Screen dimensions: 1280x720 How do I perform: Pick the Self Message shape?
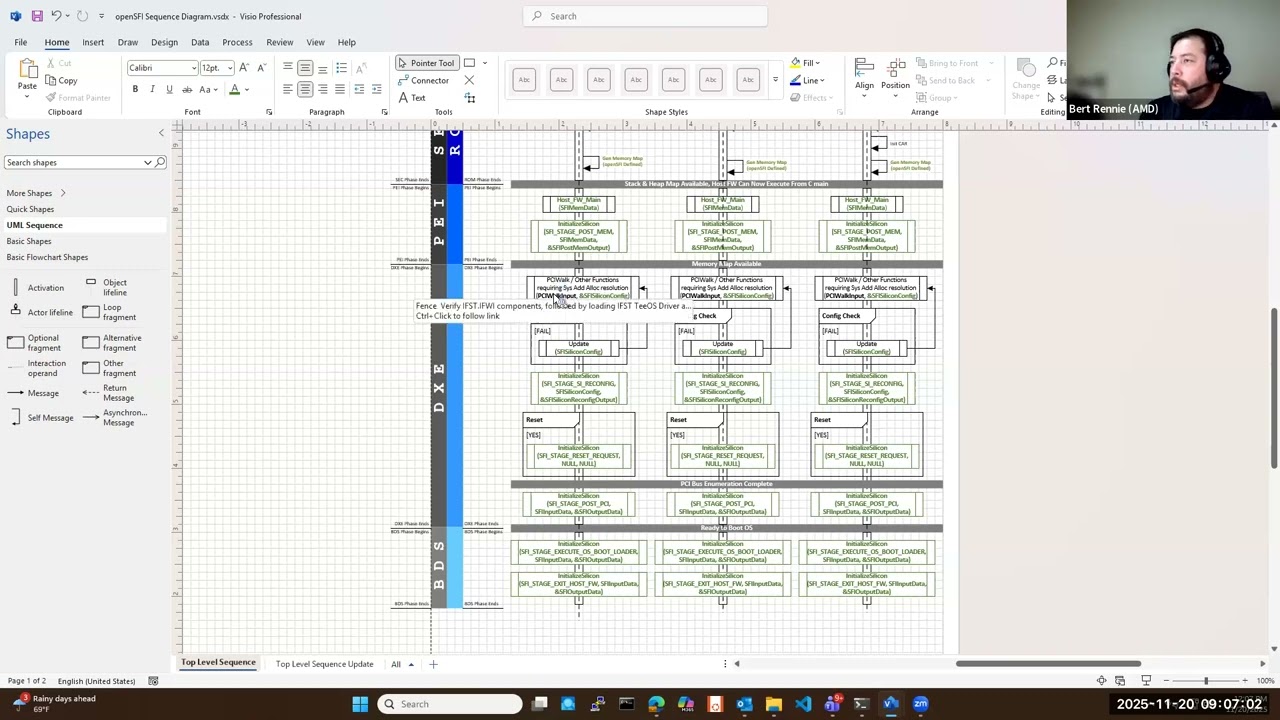[41, 417]
